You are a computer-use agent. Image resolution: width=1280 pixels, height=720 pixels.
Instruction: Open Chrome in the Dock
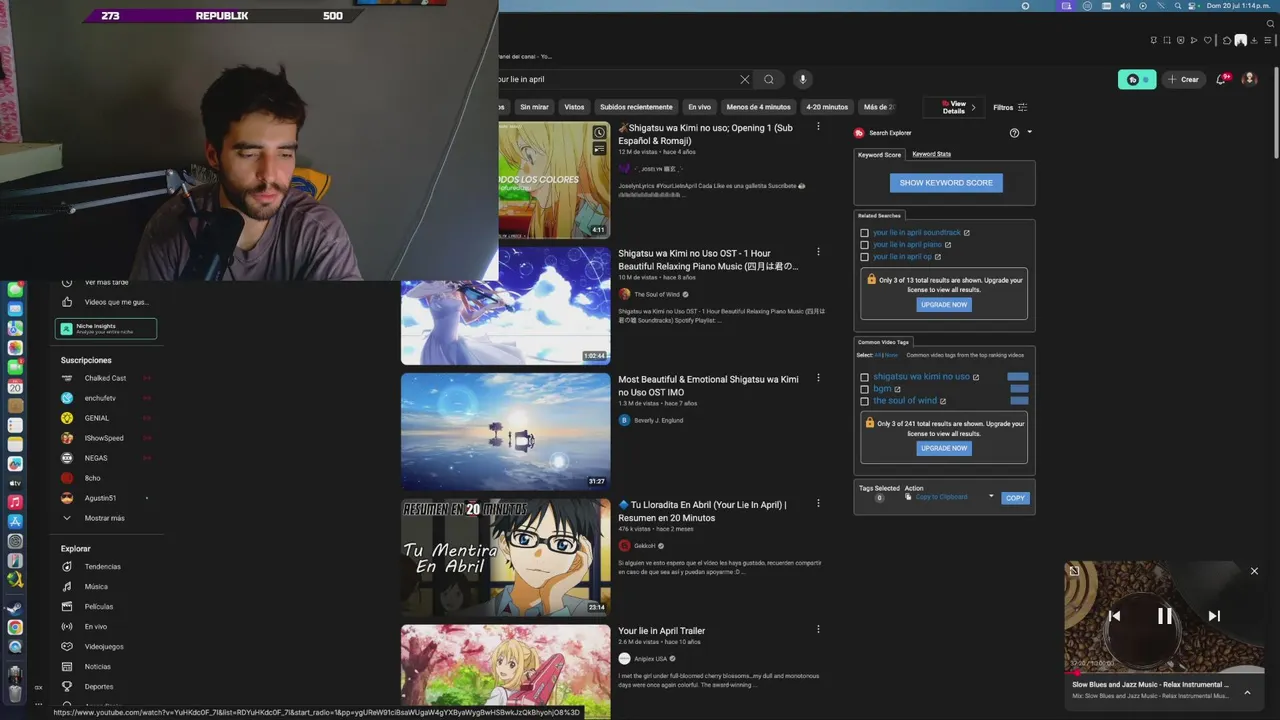pos(15,627)
